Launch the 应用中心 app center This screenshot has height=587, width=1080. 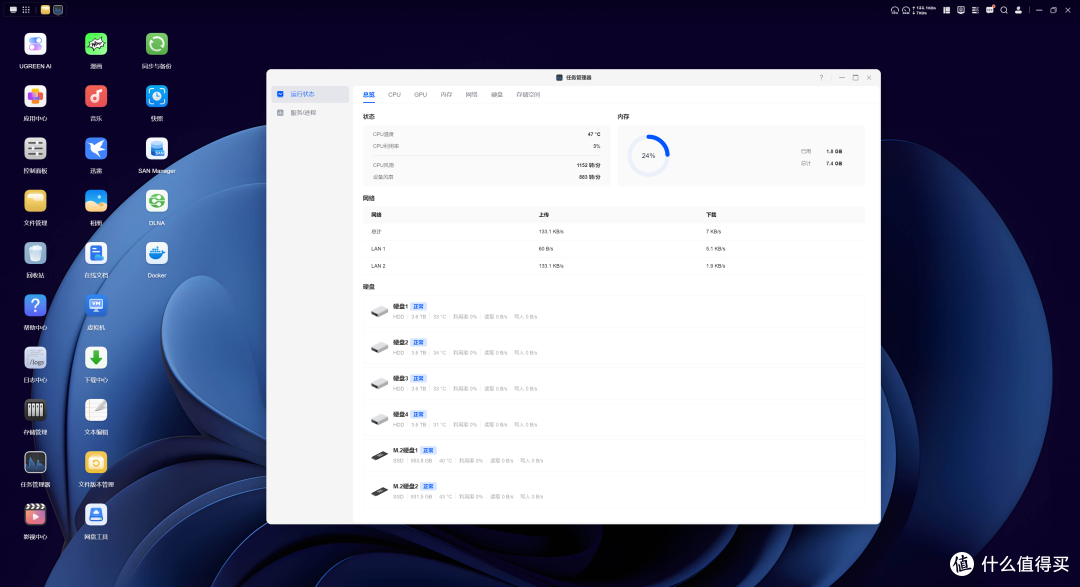(35, 96)
